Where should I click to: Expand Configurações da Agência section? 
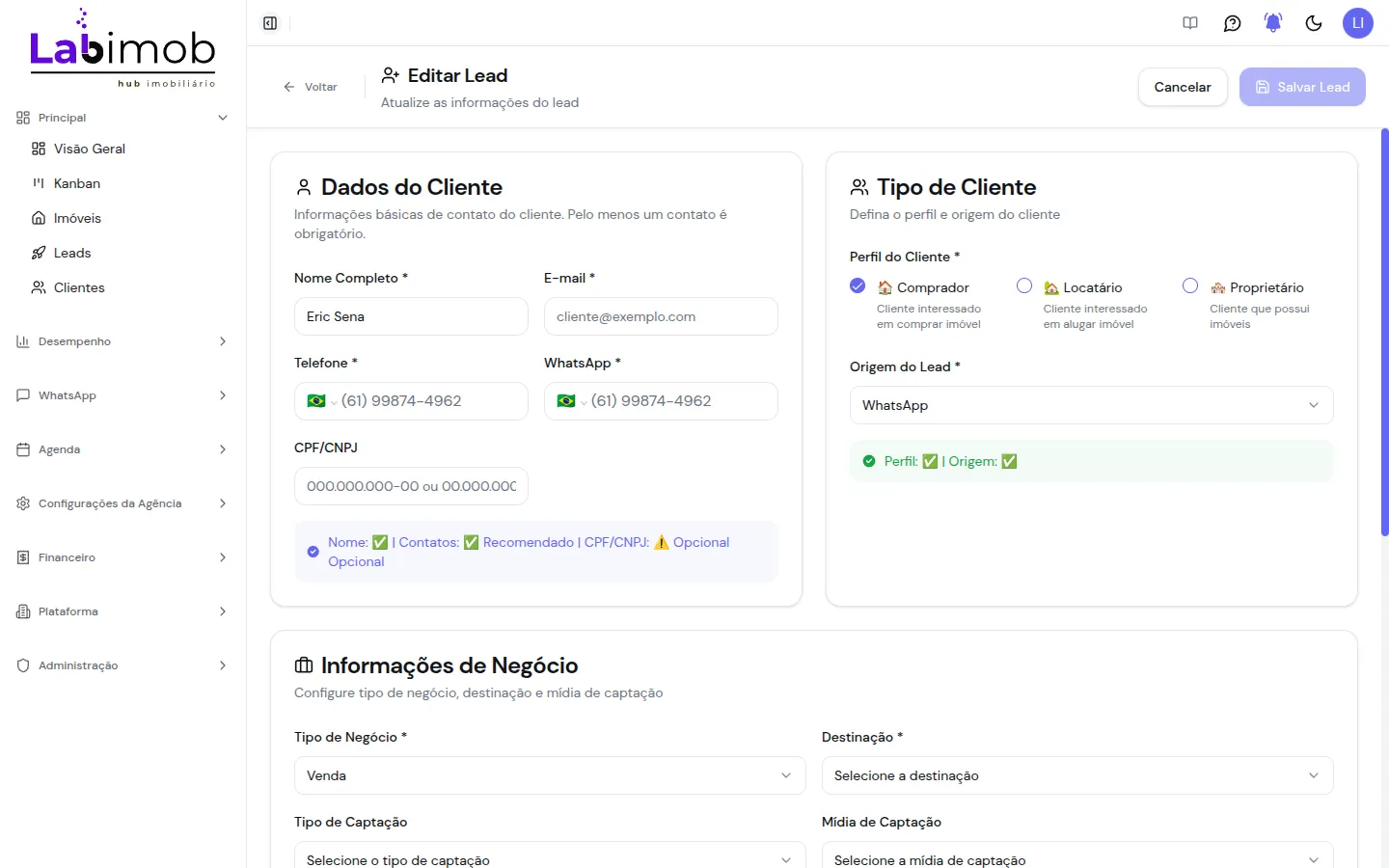223,503
